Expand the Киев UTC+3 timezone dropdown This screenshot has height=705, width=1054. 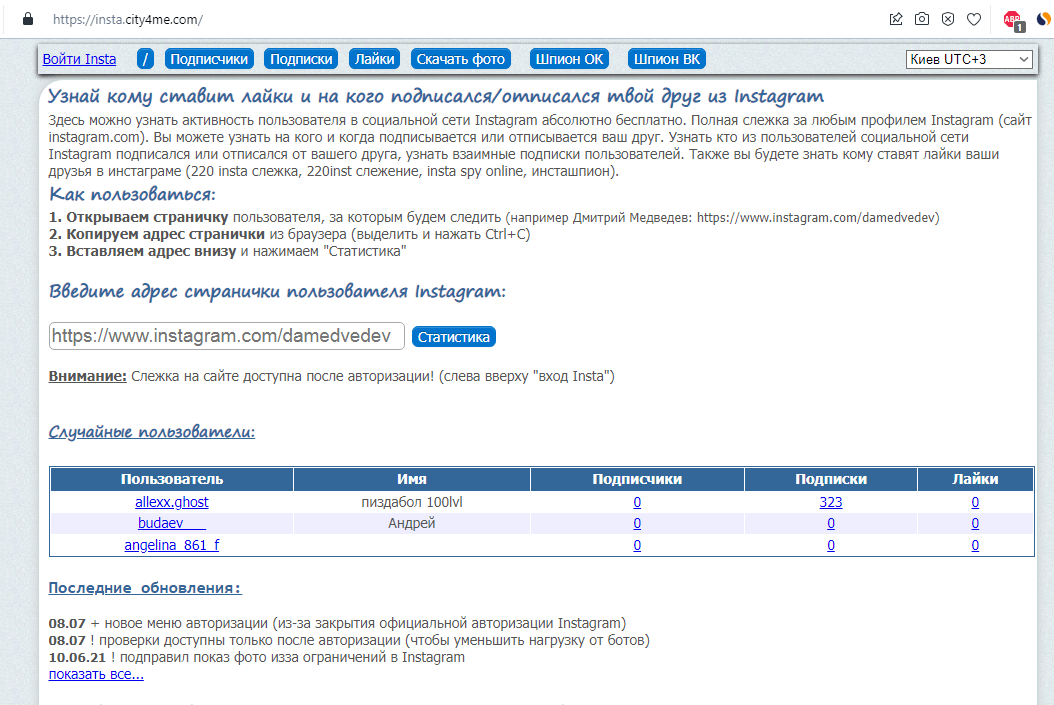pos(969,60)
